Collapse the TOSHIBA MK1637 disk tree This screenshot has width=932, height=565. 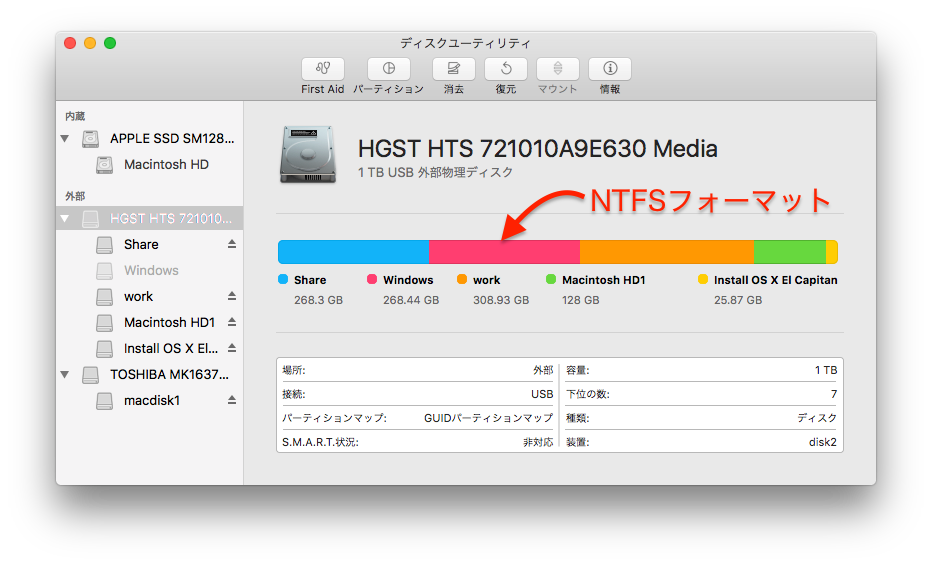[65, 375]
